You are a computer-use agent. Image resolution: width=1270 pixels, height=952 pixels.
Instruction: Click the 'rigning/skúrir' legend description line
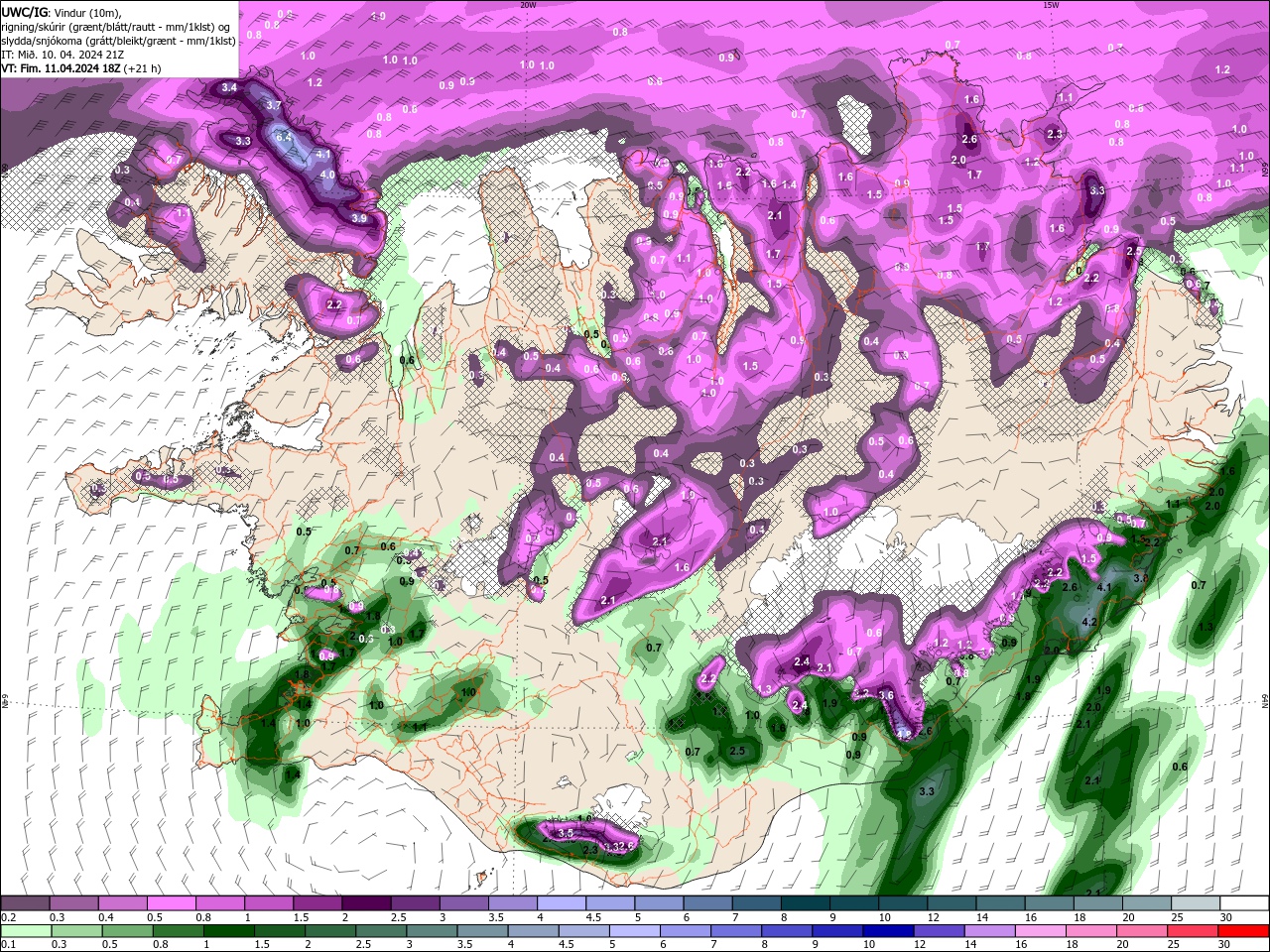[116, 27]
